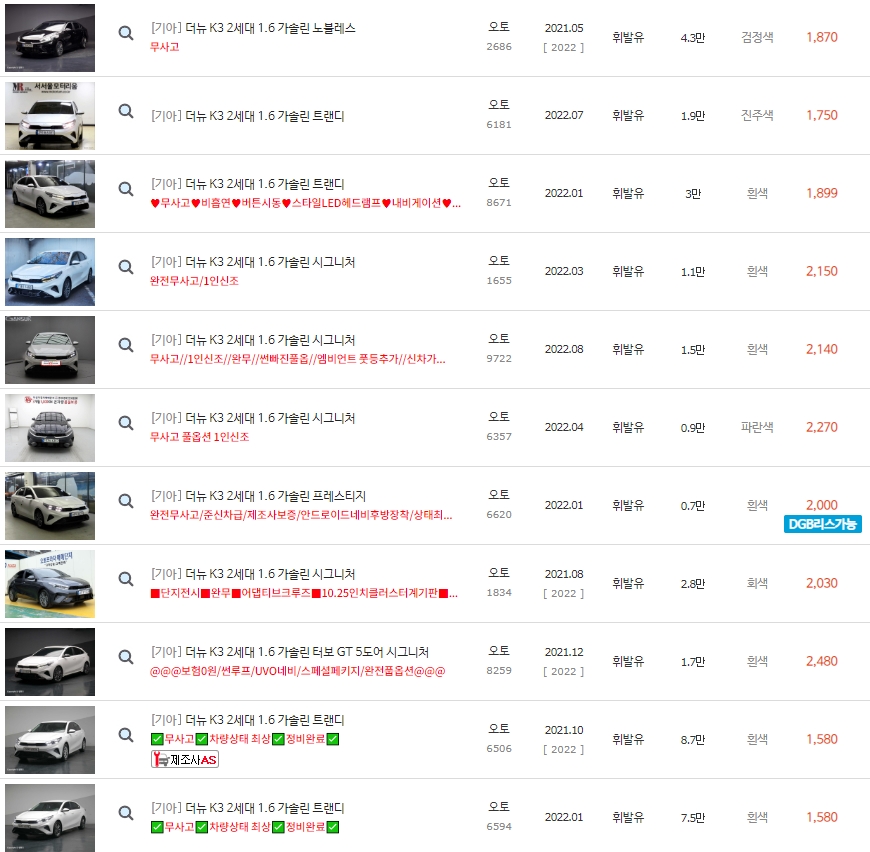Click plate number 2686
This screenshot has width=870, height=852.
tap(499, 47)
